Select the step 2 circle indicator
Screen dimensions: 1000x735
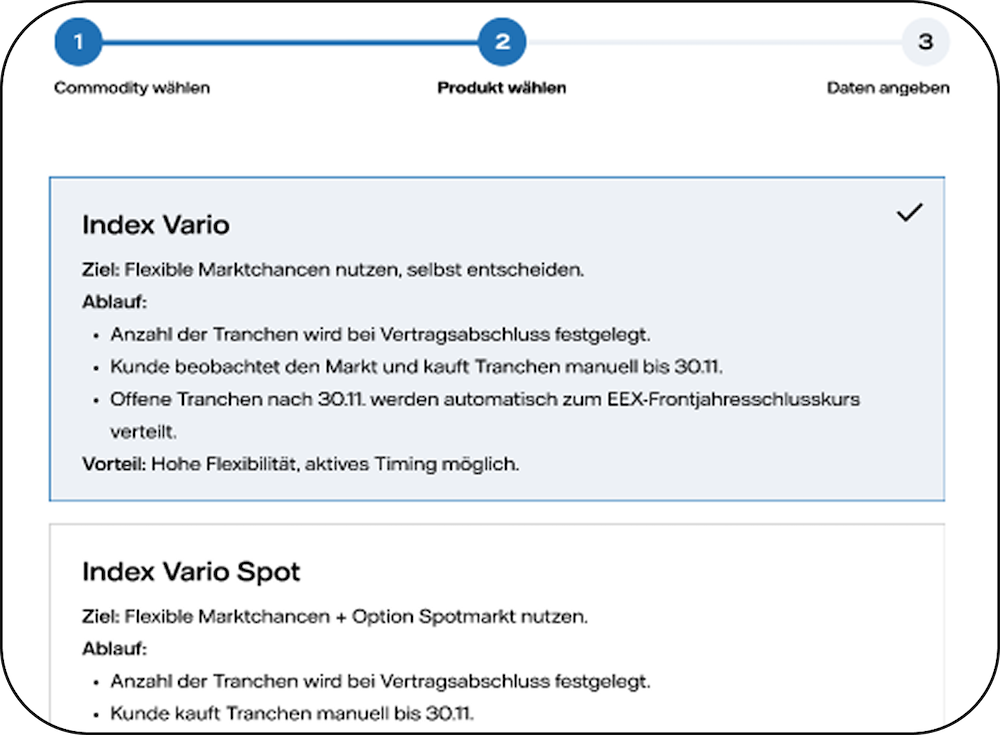point(502,42)
